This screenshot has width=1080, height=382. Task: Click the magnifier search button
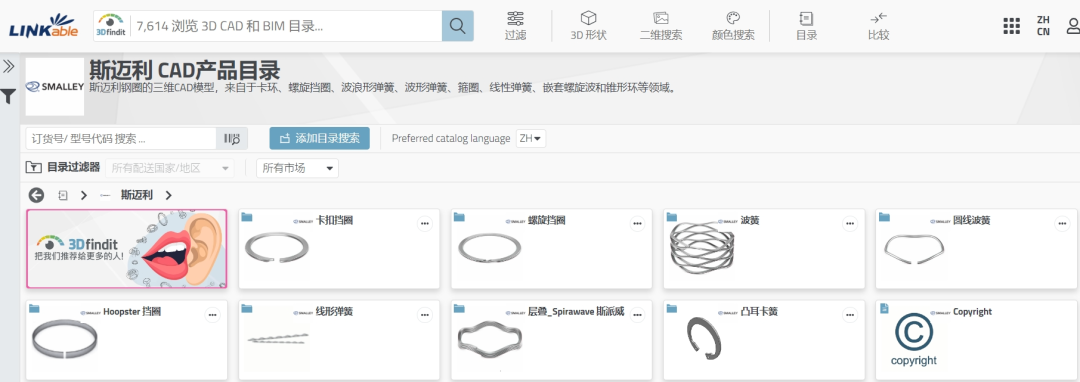click(x=457, y=26)
